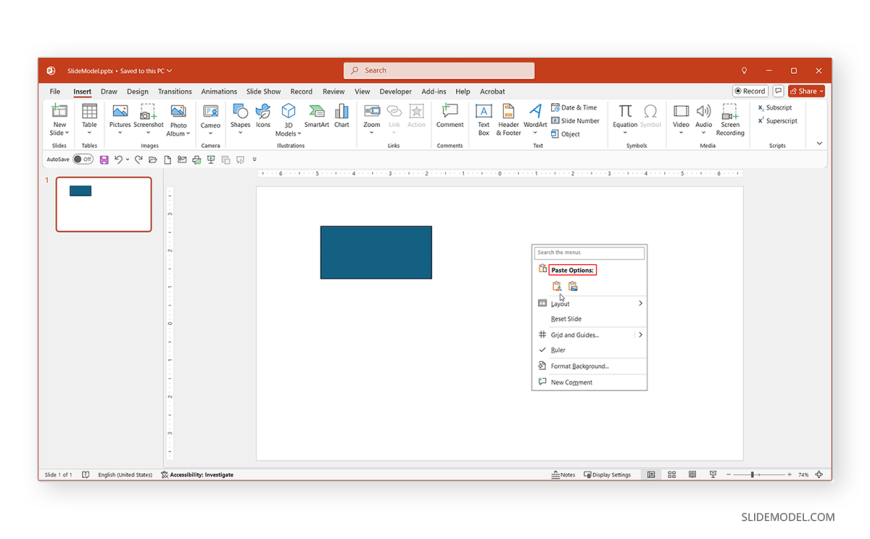This screenshot has height=539, width=870.
Task: Start Slide Show from status bar icon
Action: pyautogui.click(x=713, y=475)
